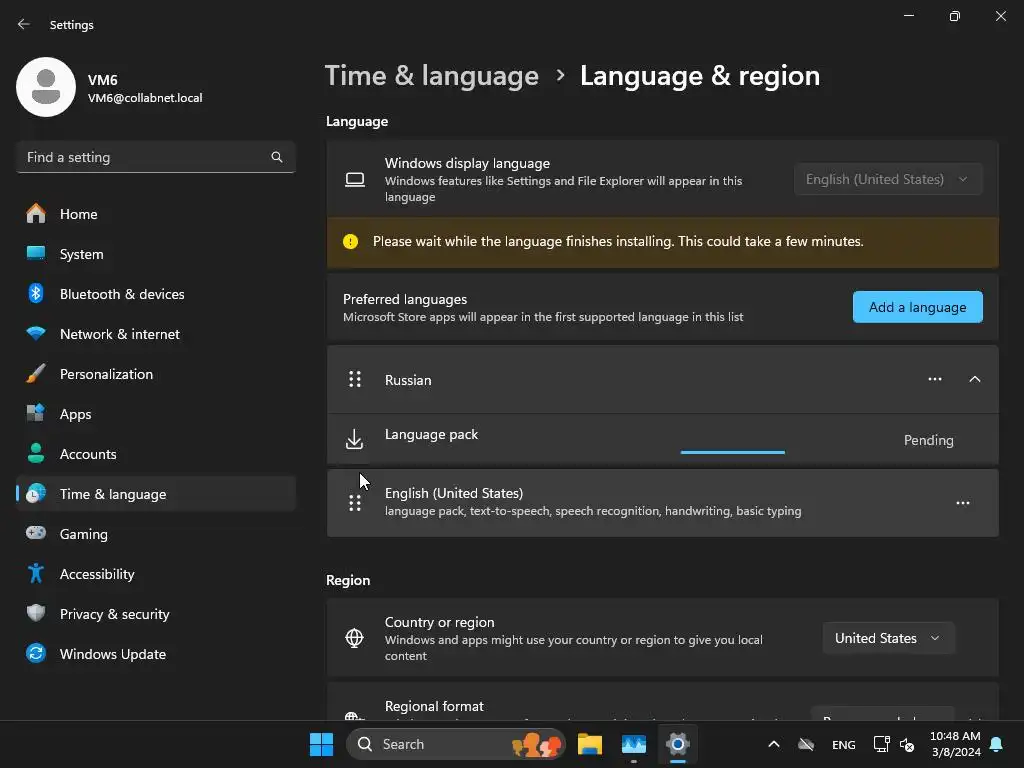Image resolution: width=1024 pixels, height=768 pixels.
Task: Open Home in the sidebar
Action: 155,214
